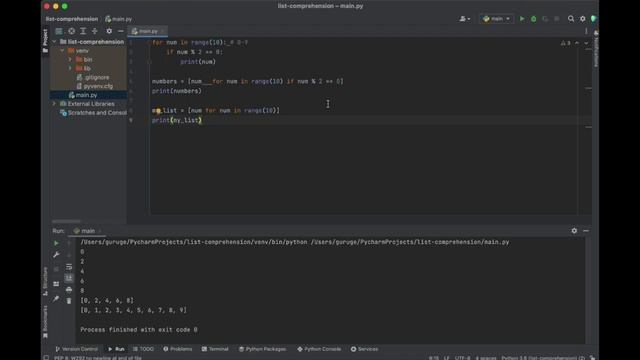Click LF line separator in status bar
This screenshot has height=360, width=640.
[x=447, y=358]
